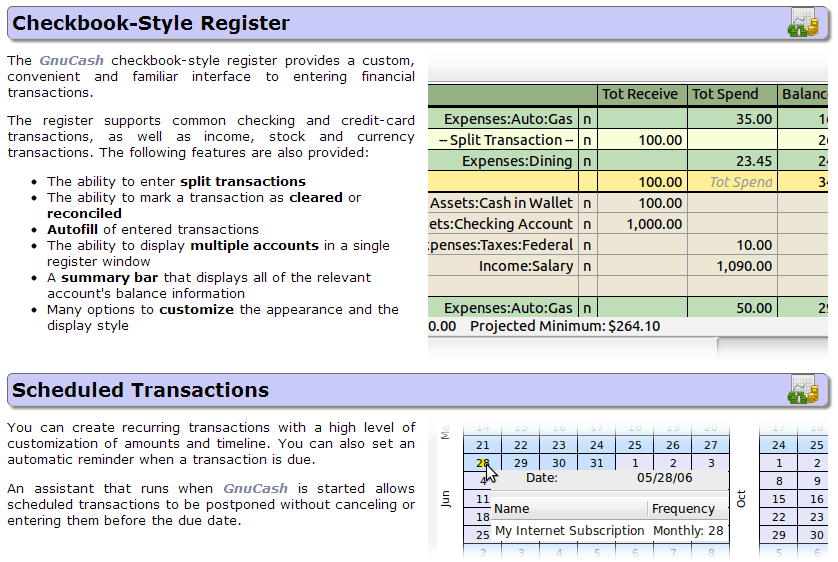
Task: Click the cut-off Balance column header
Action: tap(804, 94)
